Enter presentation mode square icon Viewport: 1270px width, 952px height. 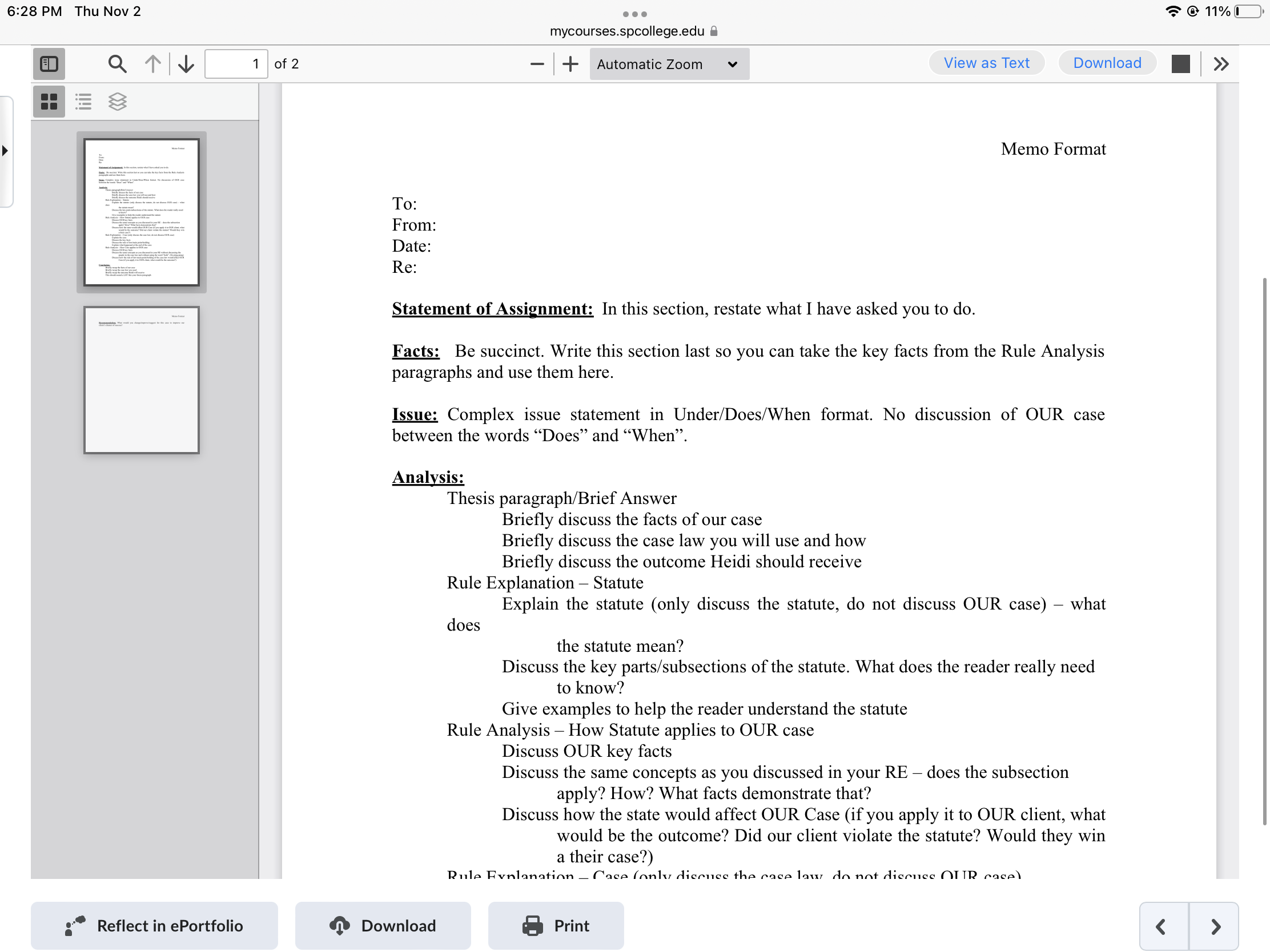[1180, 64]
